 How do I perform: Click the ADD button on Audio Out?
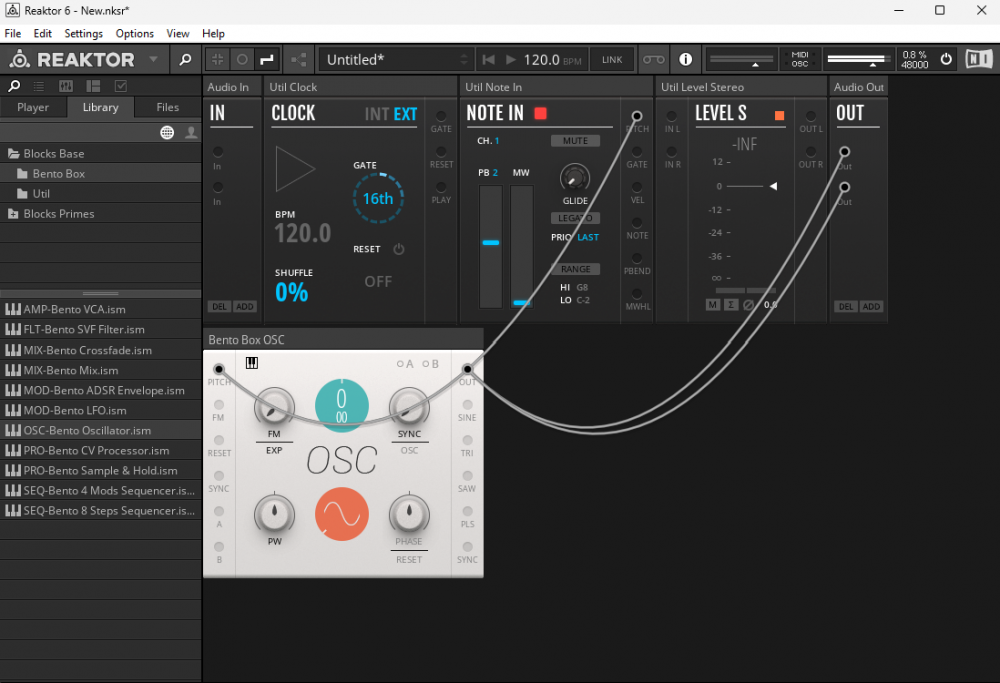pyautogui.click(x=871, y=307)
